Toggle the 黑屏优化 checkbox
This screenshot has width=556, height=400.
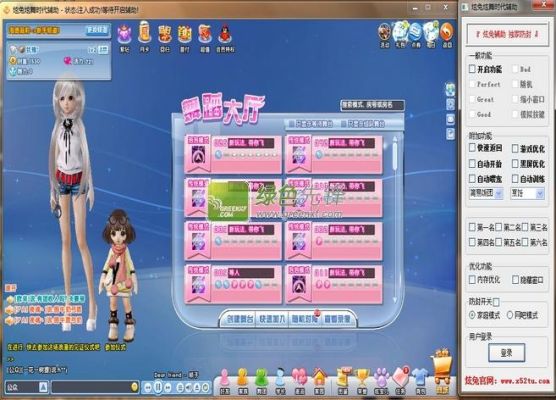click(x=515, y=163)
